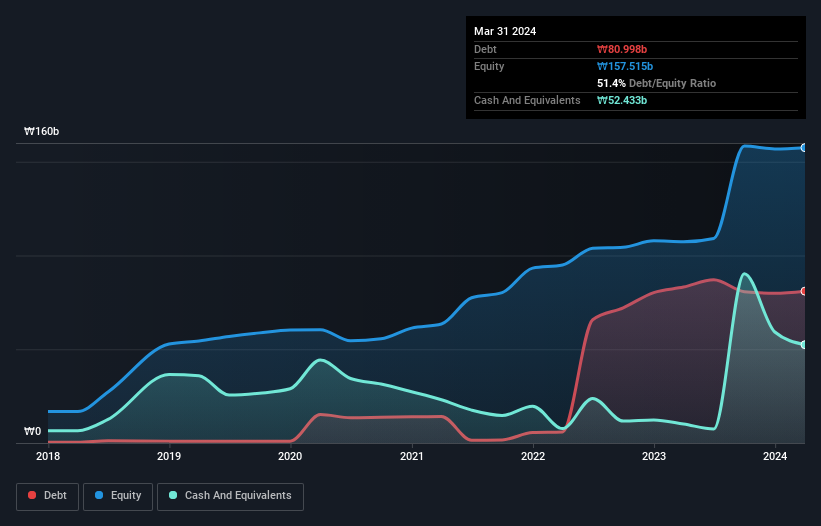This screenshot has height=526, width=821.
Task: Toggle the Cash And Equivalents legend button
Action: click(230, 496)
